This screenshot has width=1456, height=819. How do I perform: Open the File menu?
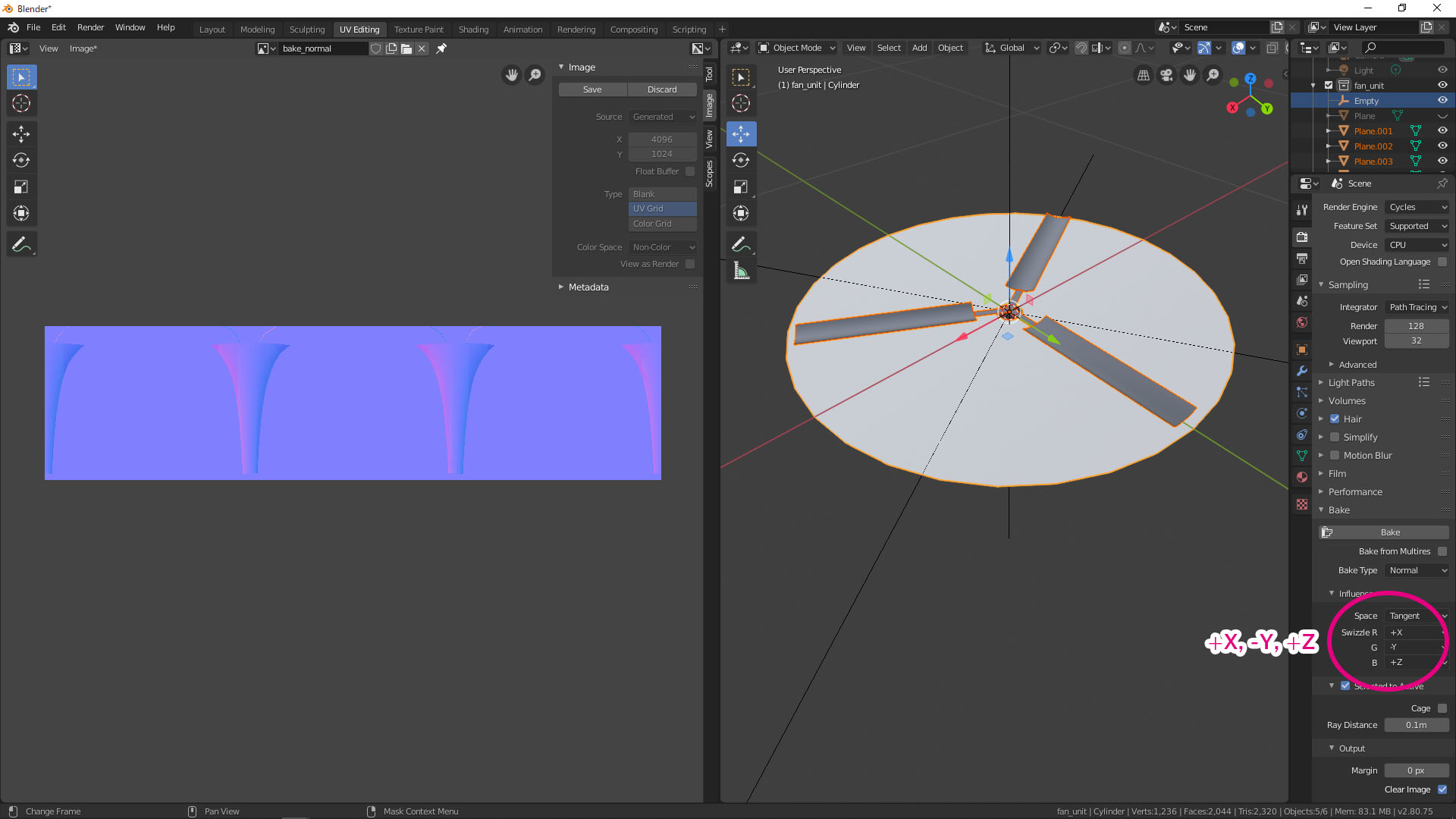pyautogui.click(x=33, y=27)
